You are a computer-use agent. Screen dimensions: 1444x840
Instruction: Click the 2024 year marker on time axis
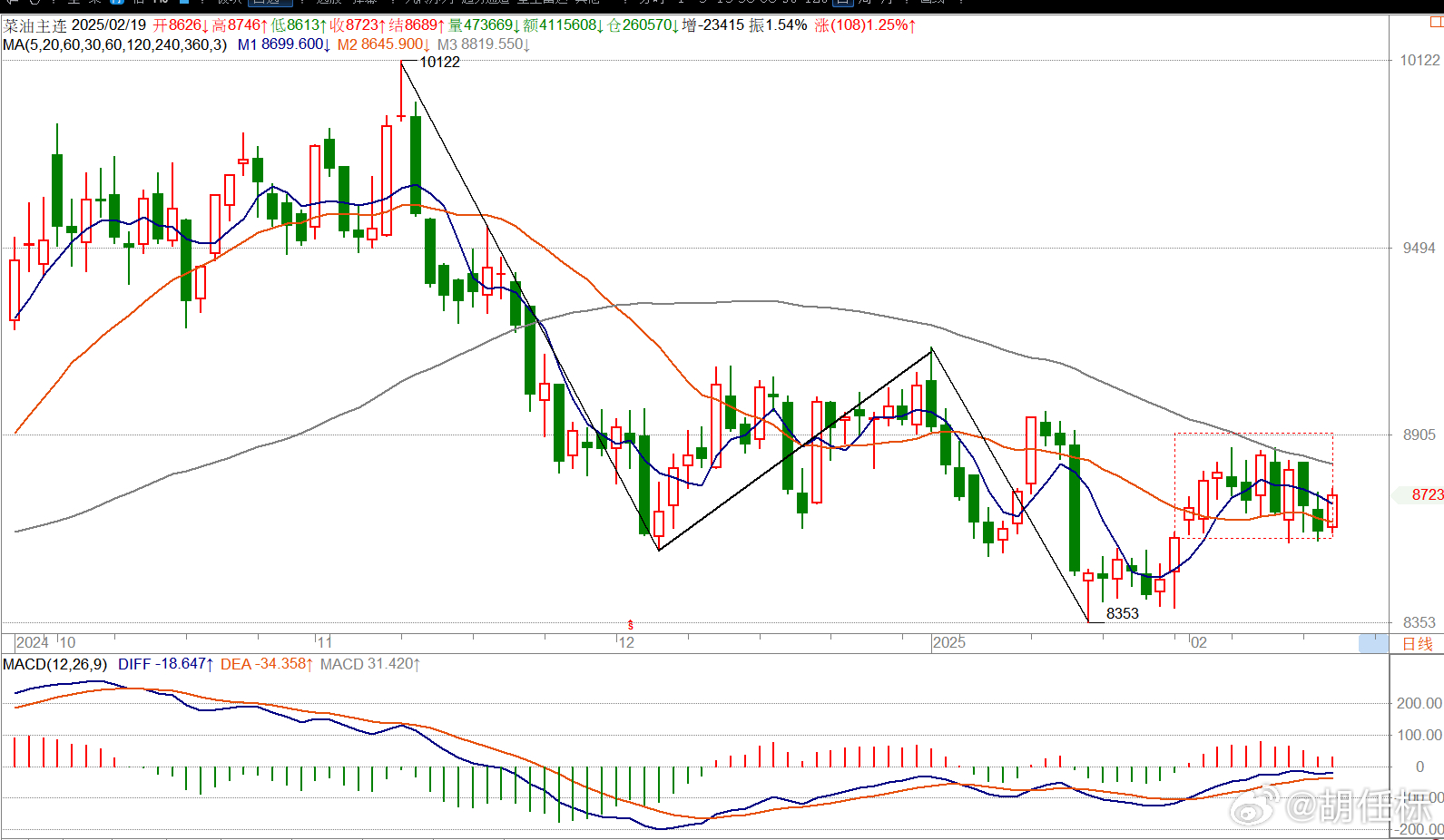33,642
